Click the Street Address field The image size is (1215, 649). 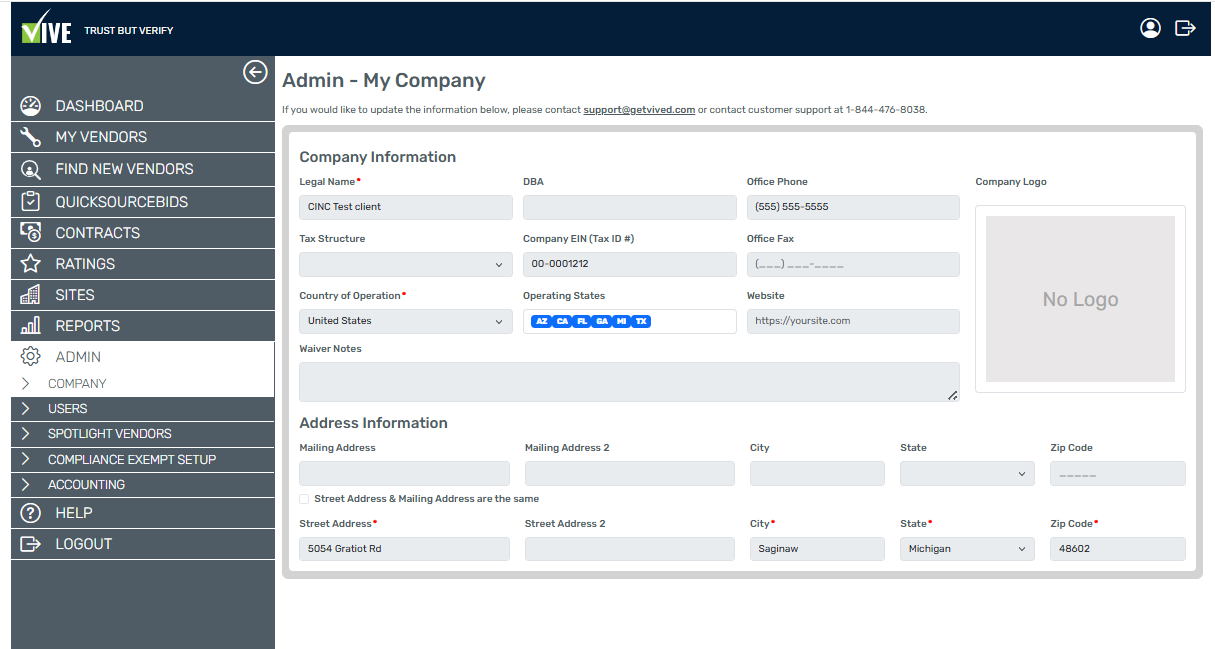tap(404, 549)
